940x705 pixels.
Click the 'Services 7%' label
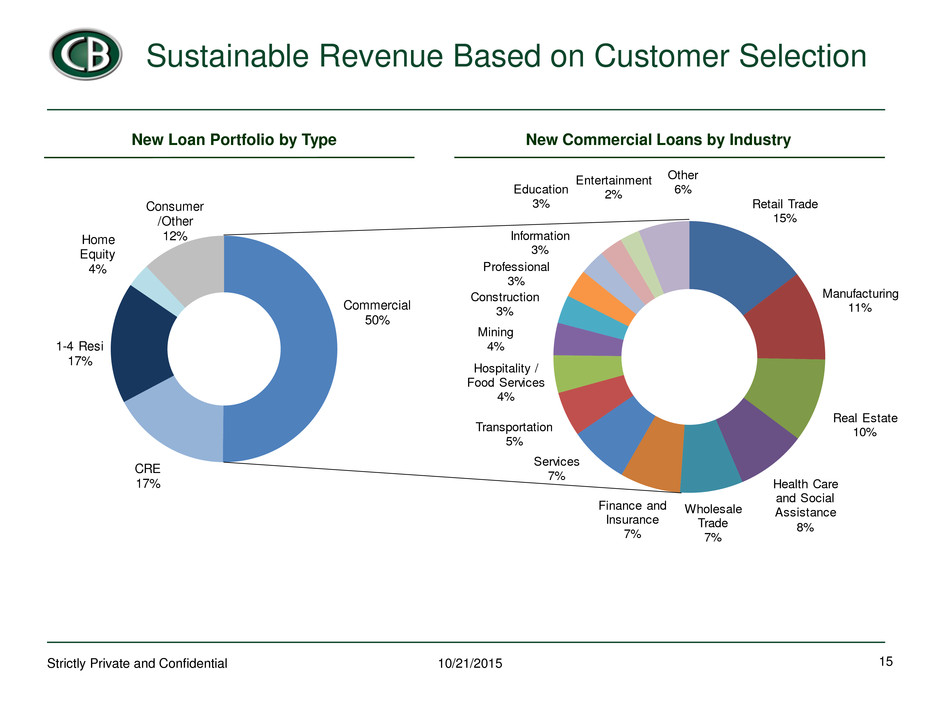[x=556, y=469]
